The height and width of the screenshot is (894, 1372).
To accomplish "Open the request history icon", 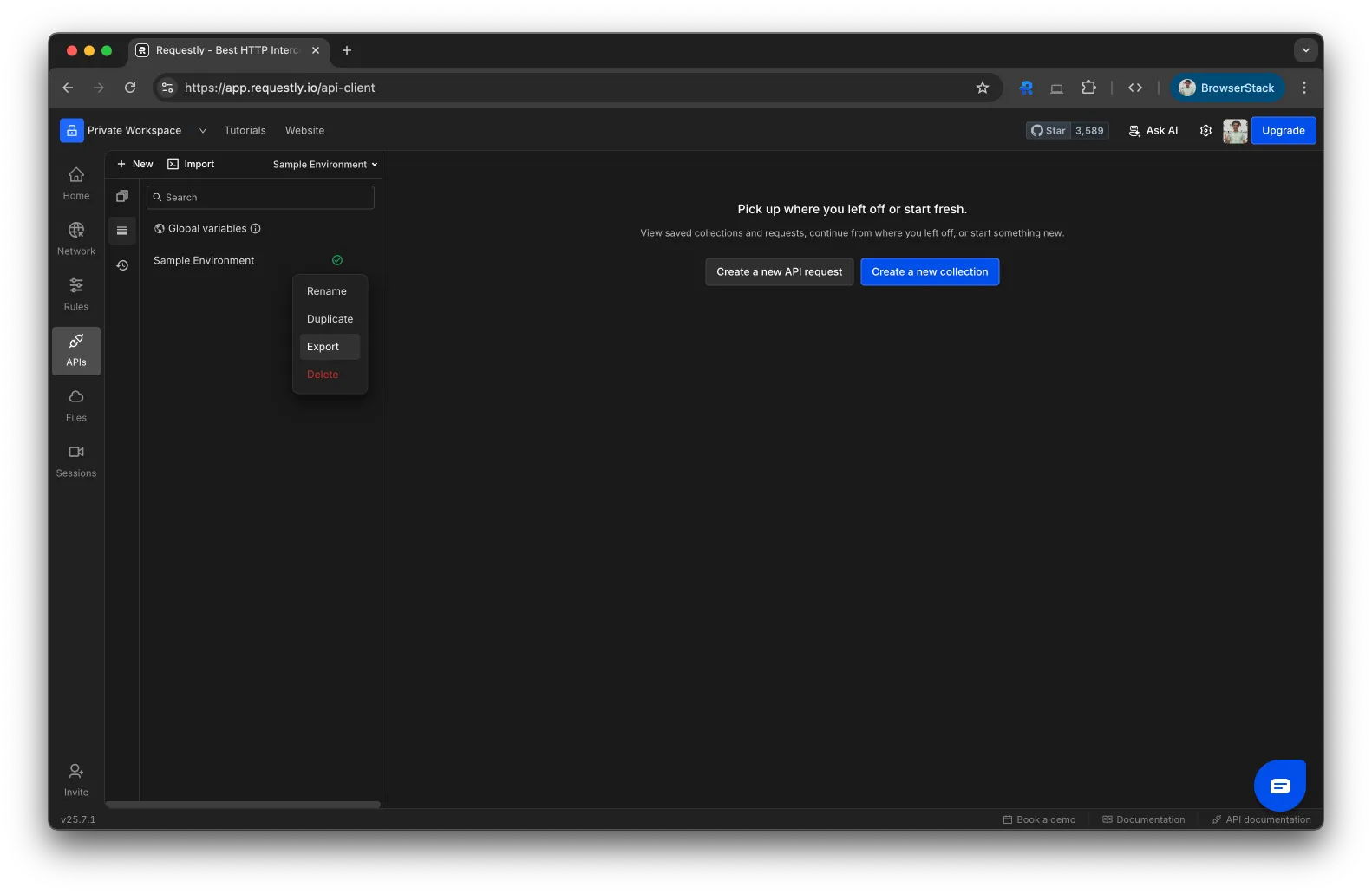I will click(122, 265).
